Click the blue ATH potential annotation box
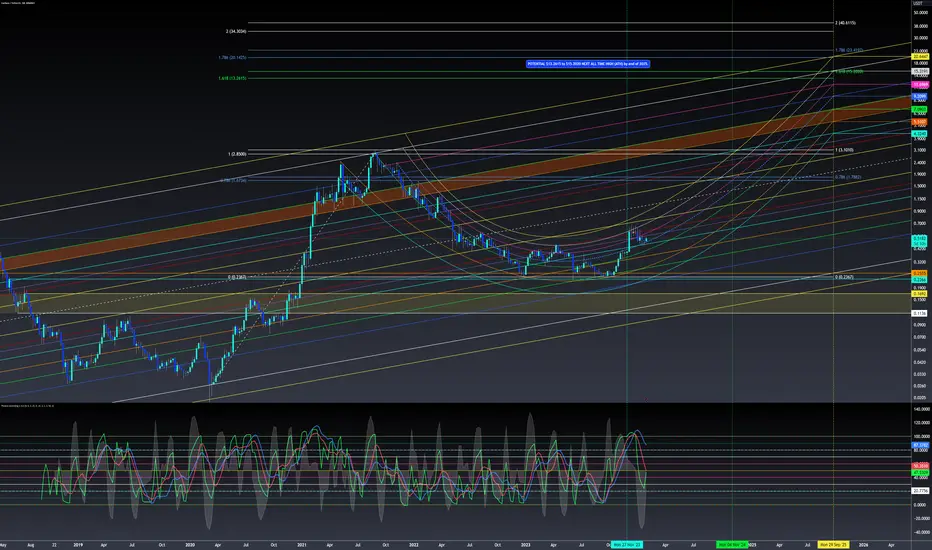 point(587,64)
